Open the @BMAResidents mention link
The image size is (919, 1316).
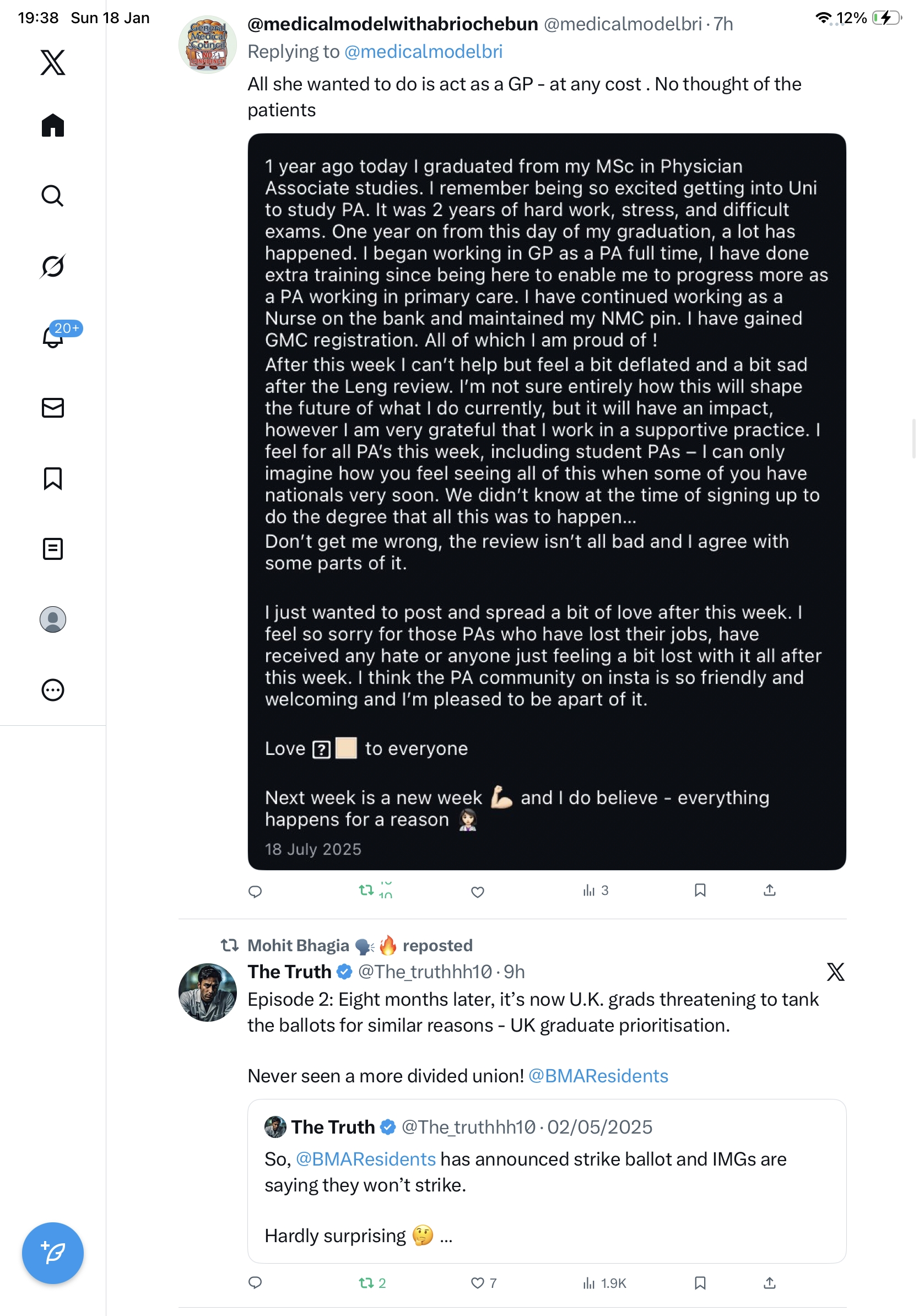[598, 1076]
